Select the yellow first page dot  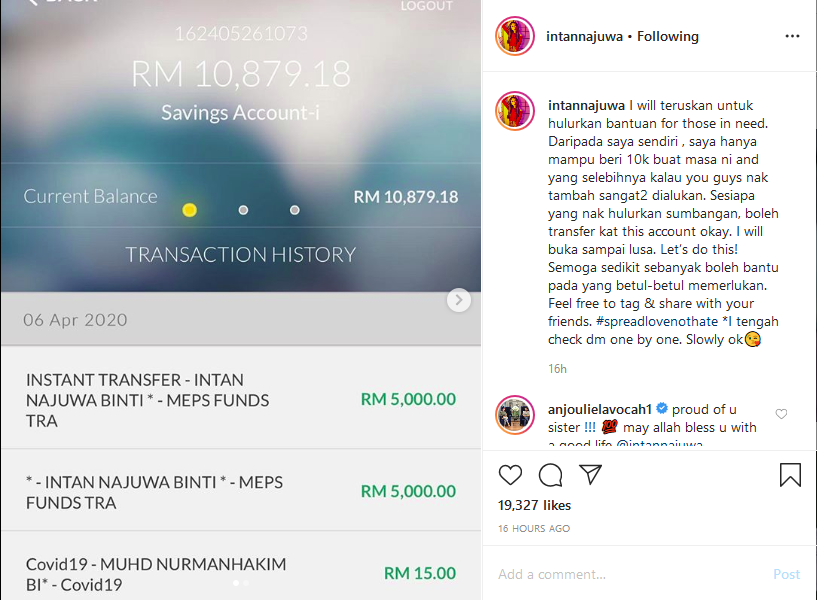tap(190, 210)
